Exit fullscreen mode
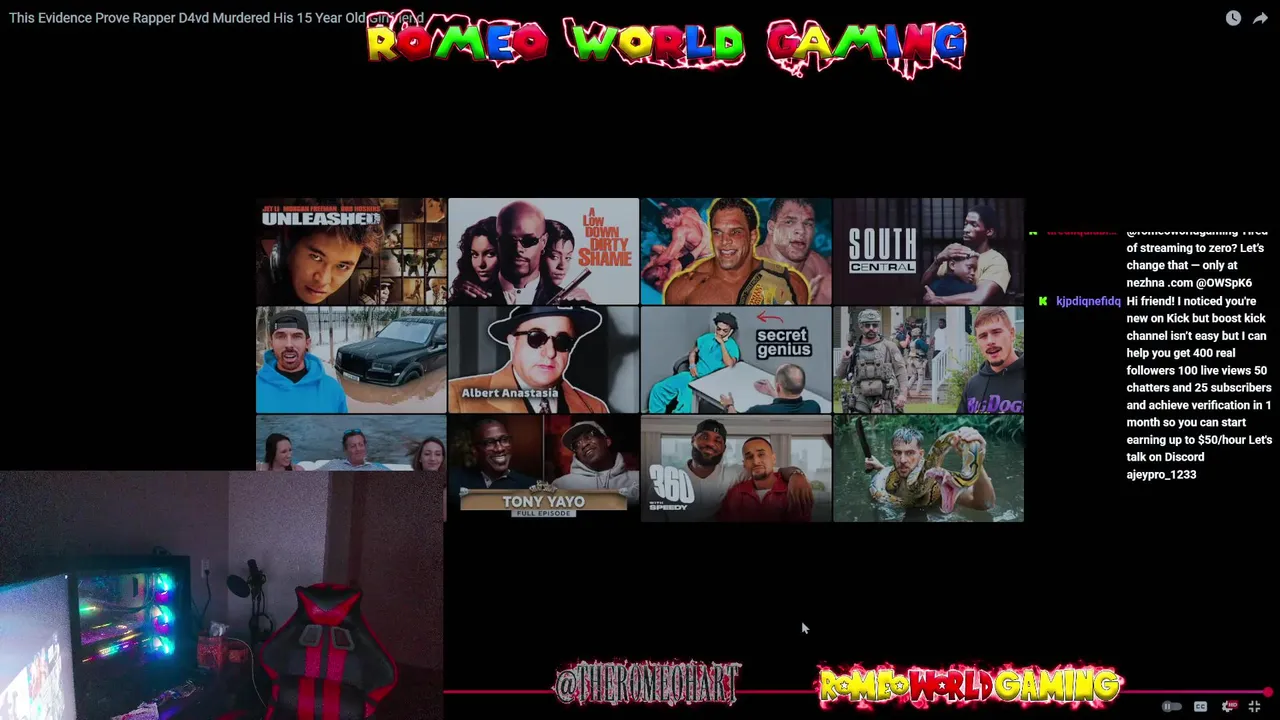1280x720 pixels. coord(1254,706)
